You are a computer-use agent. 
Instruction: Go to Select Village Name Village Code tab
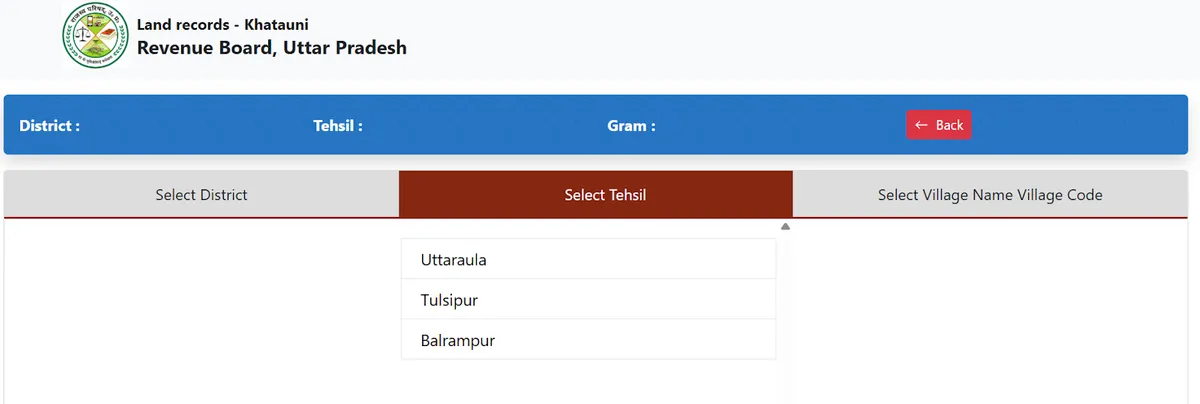coord(990,194)
